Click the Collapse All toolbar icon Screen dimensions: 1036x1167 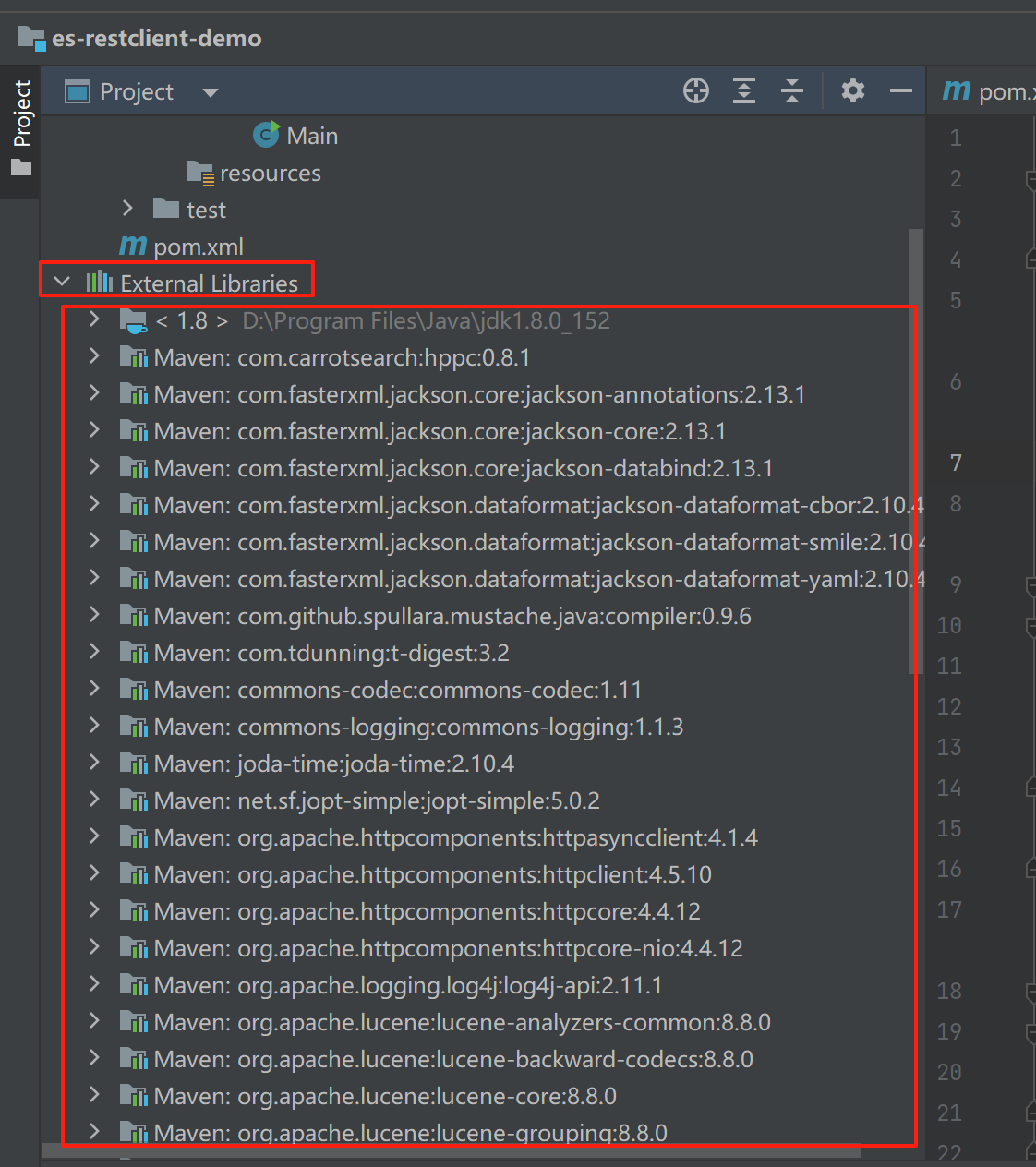(792, 90)
